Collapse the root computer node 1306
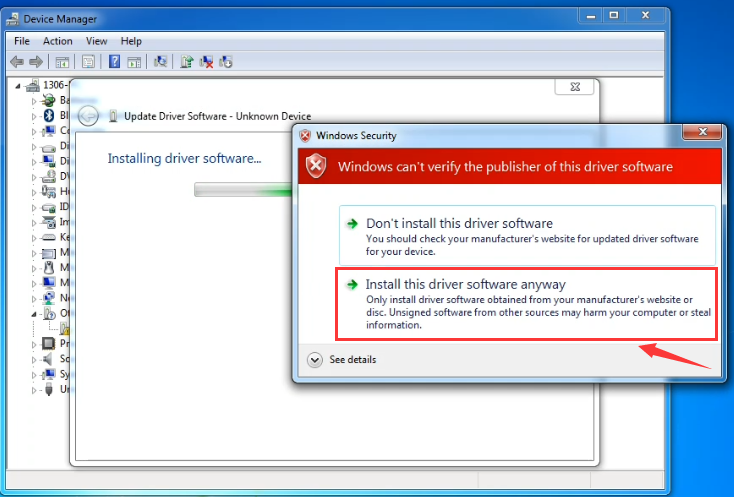The height and width of the screenshot is (497, 734). tap(20, 86)
